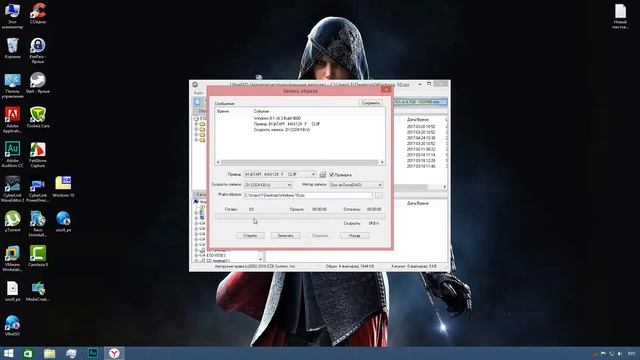Open the Привод drive dropdown
The image size is (640, 360).
(x=280, y=174)
